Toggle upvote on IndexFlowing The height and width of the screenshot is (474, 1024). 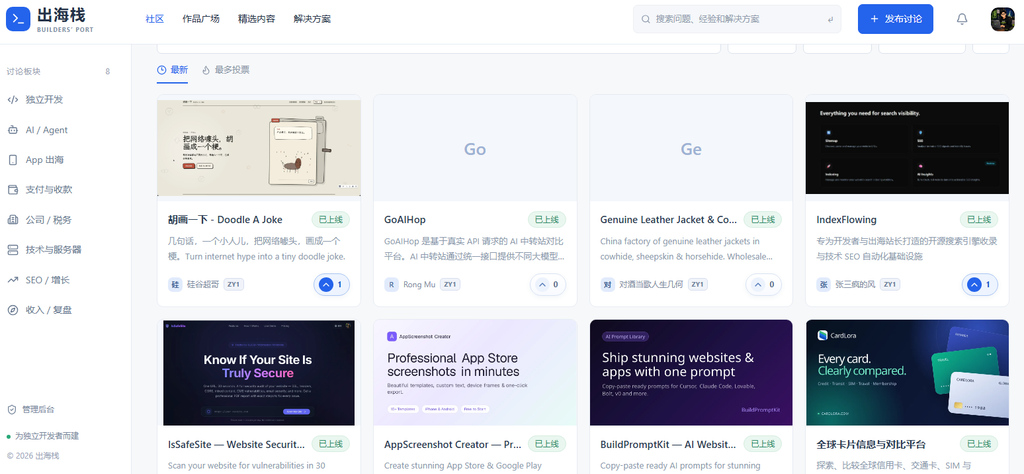(x=980, y=285)
